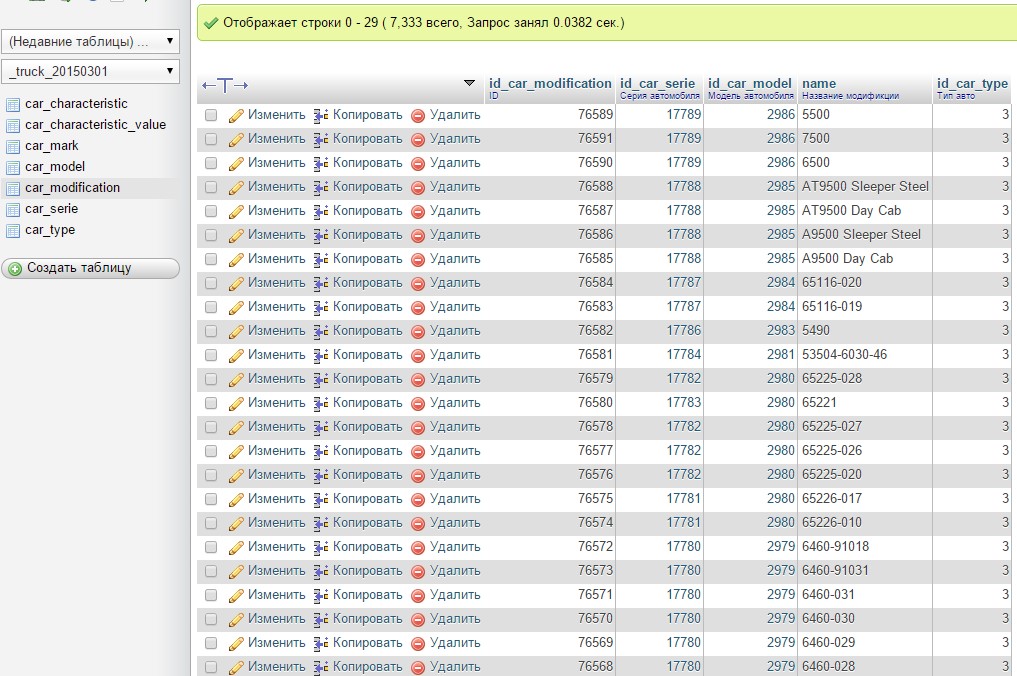Screen dimensions: 1017x676
Task: Open the Недавние таблицы dropdown
Action: [91, 42]
